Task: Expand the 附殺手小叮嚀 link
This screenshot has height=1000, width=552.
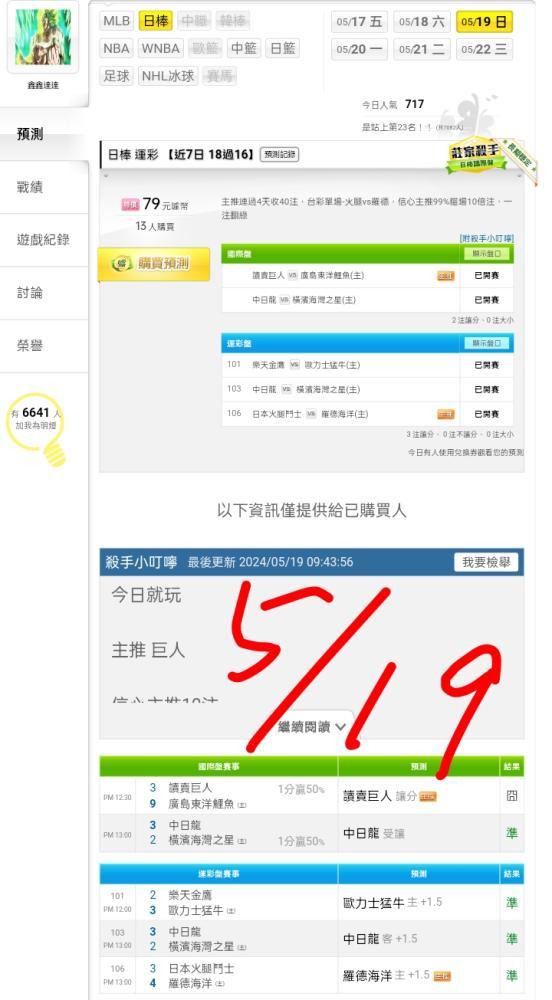Action: coord(486,238)
